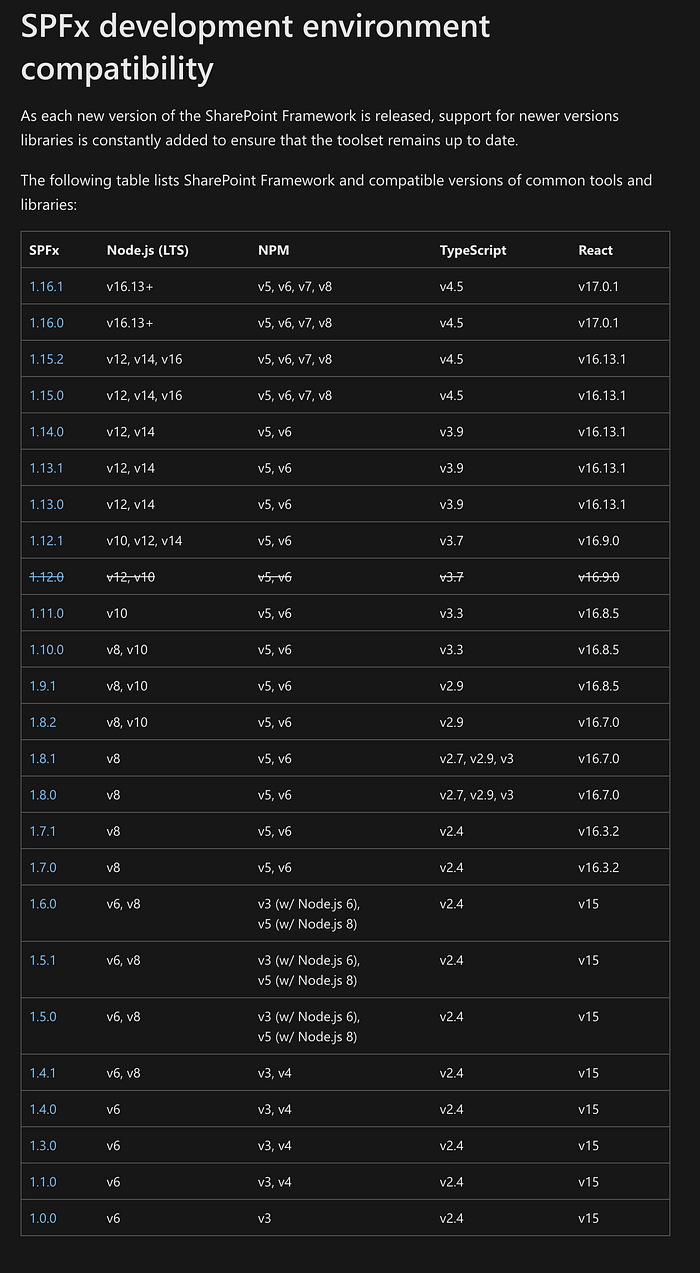Open the struck-through 1.12.0 link
This screenshot has height=1273, width=700.
click(46, 577)
